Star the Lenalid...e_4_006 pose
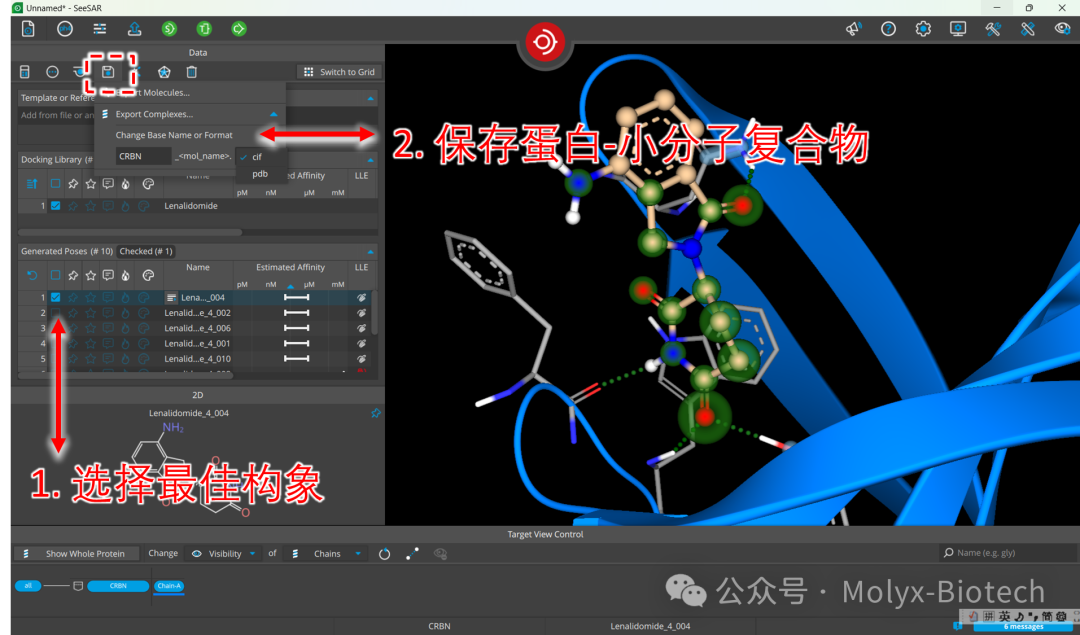 tap(90, 329)
